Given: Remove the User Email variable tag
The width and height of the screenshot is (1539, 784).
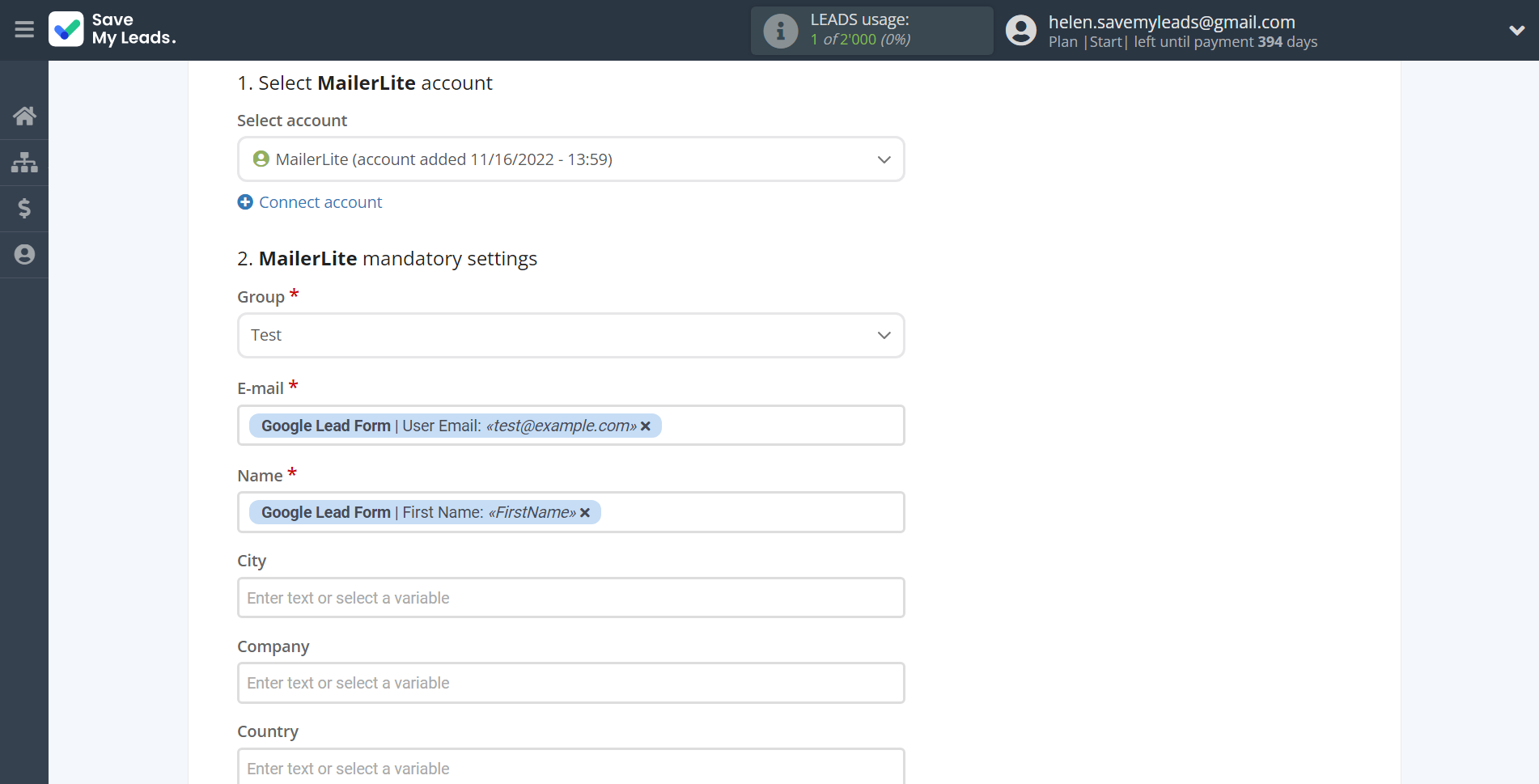Looking at the screenshot, I should pos(646,426).
